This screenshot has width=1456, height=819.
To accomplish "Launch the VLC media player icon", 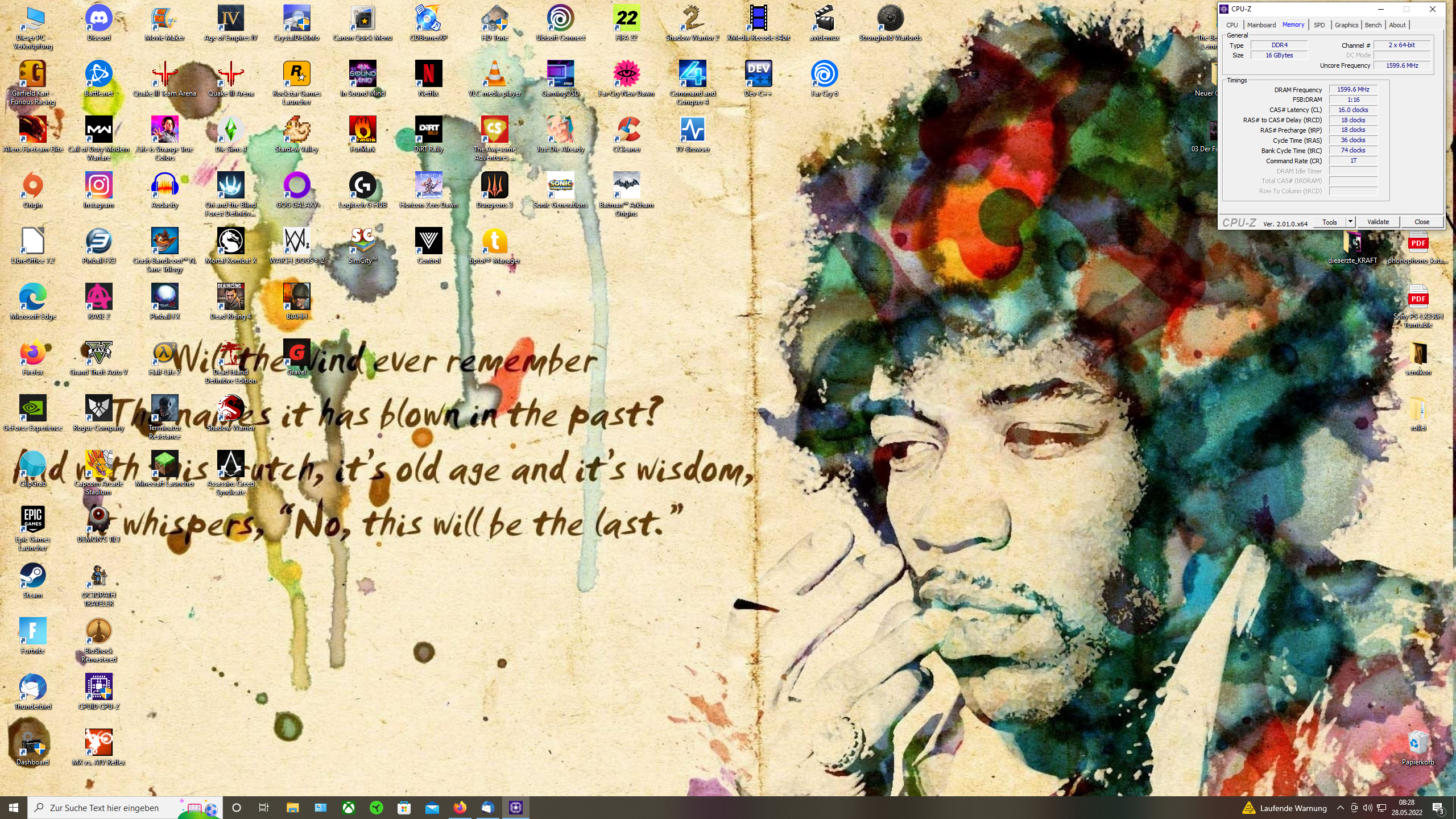I will pyautogui.click(x=494, y=75).
